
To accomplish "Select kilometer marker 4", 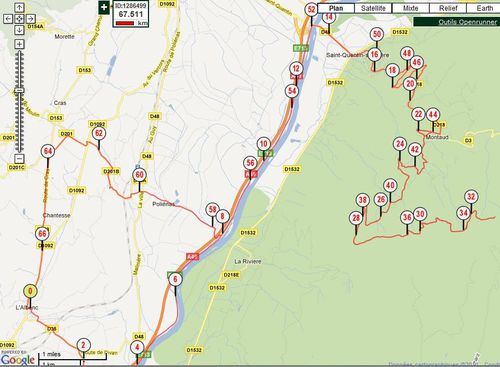I will point(137,348).
